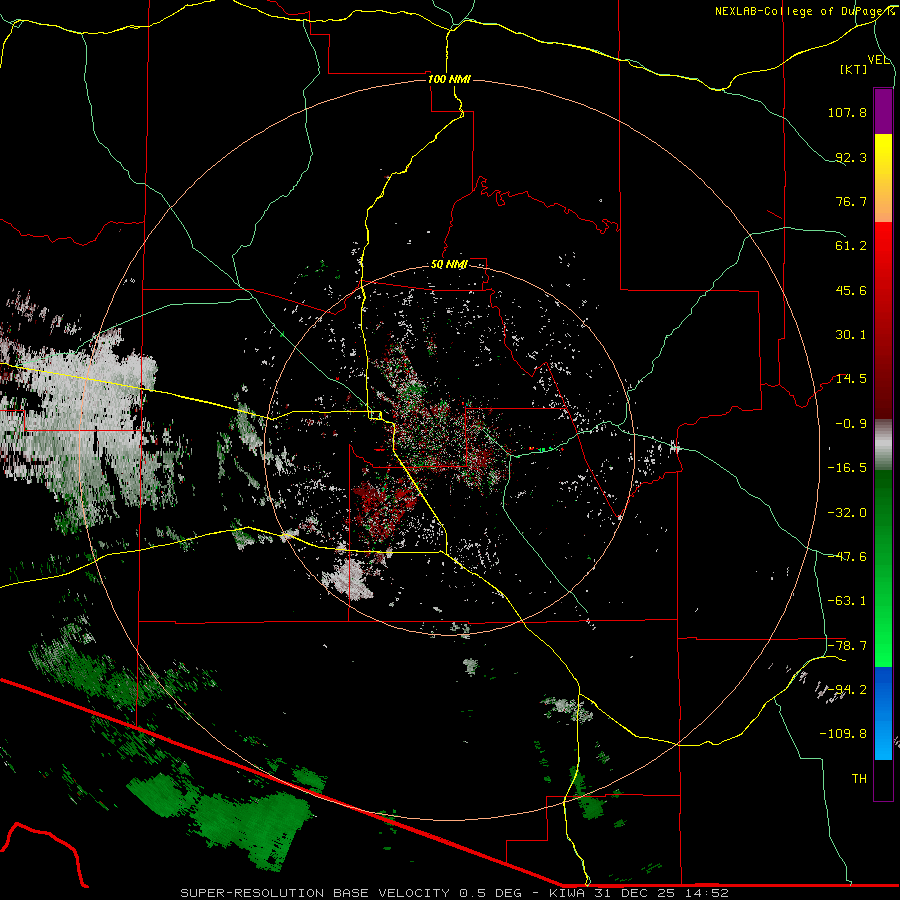
Task: Click the VEL legend title
Action: [x=878, y=60]
